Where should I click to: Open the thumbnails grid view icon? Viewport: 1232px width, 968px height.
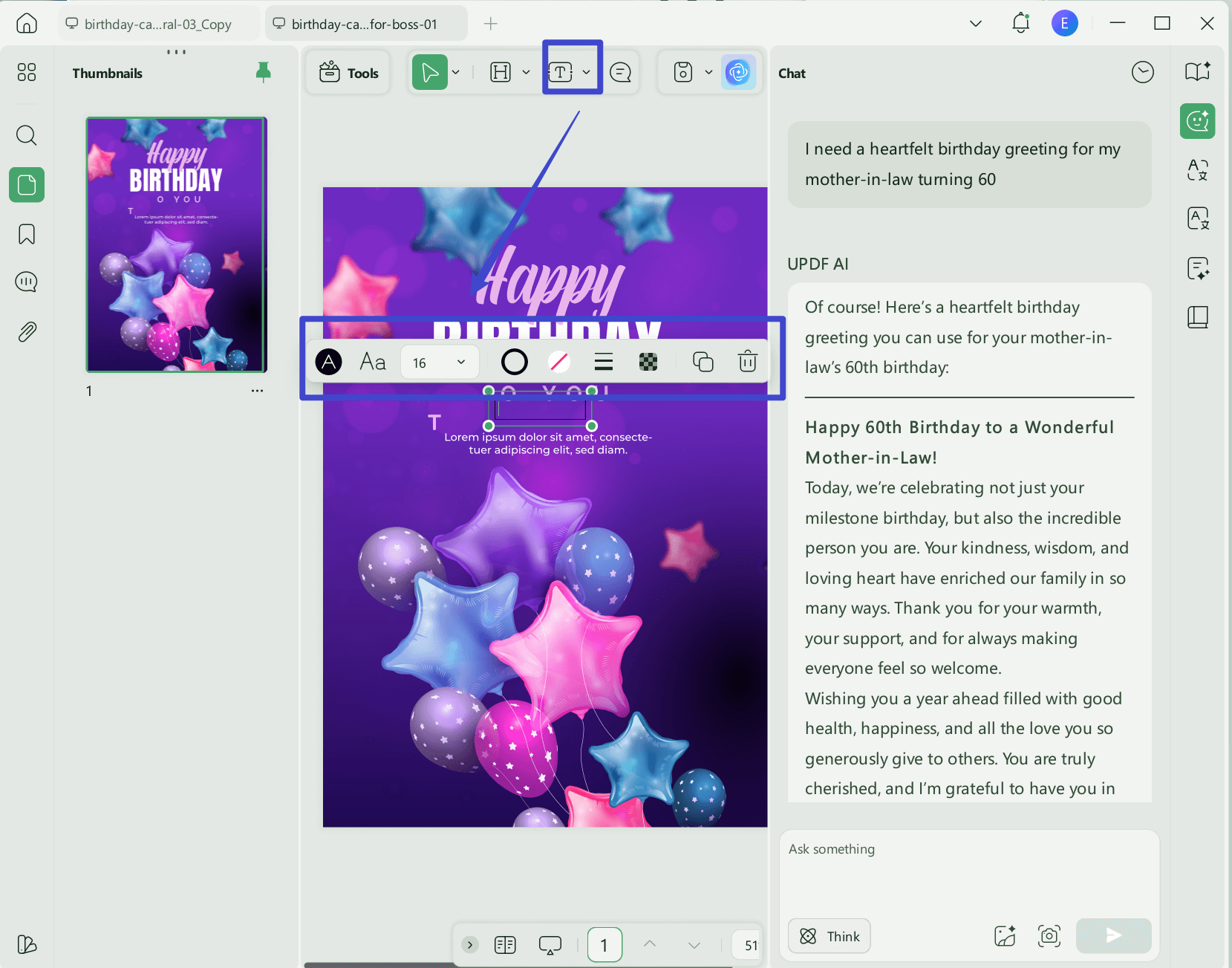click(x=27, y=72)
